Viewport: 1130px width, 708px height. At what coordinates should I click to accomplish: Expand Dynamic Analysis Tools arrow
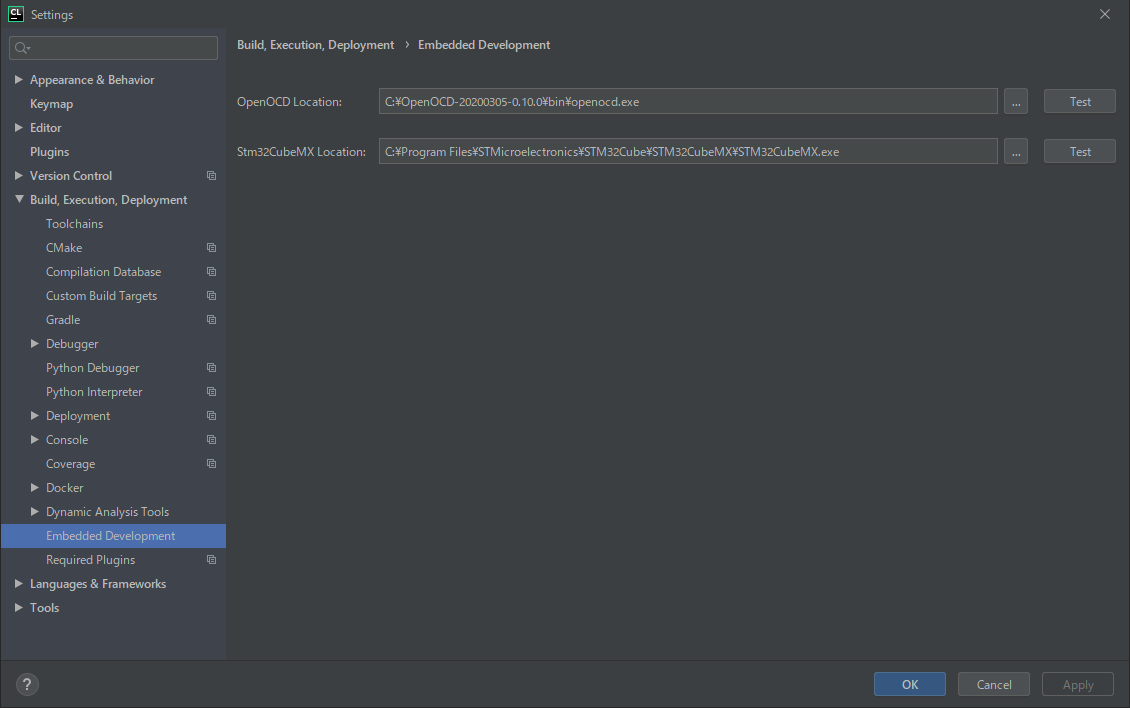pyautogui.click(x=35, y=511)
